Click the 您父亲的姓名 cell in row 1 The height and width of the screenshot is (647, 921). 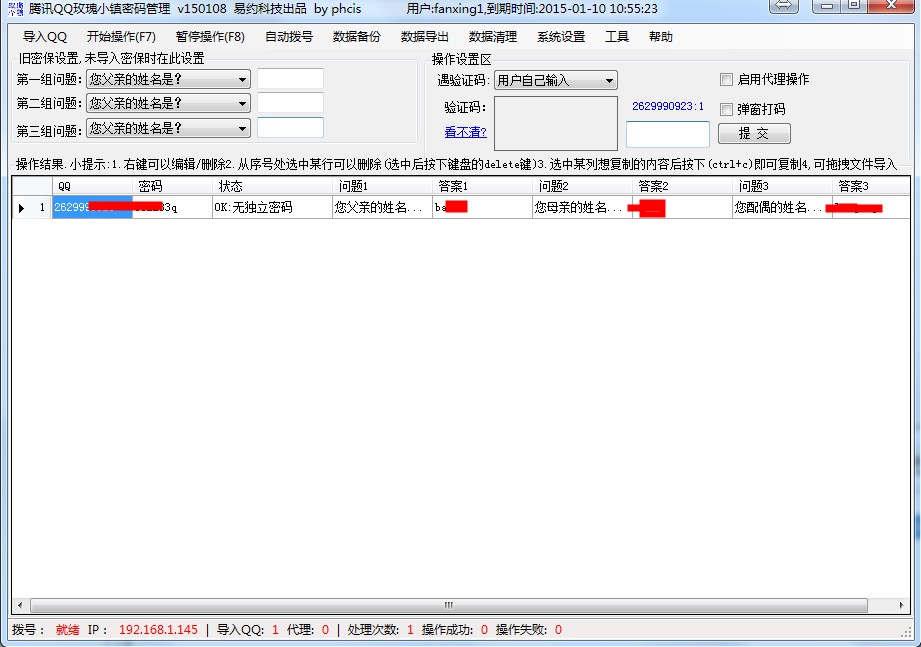pyautogui.click(x=382, y=207)
